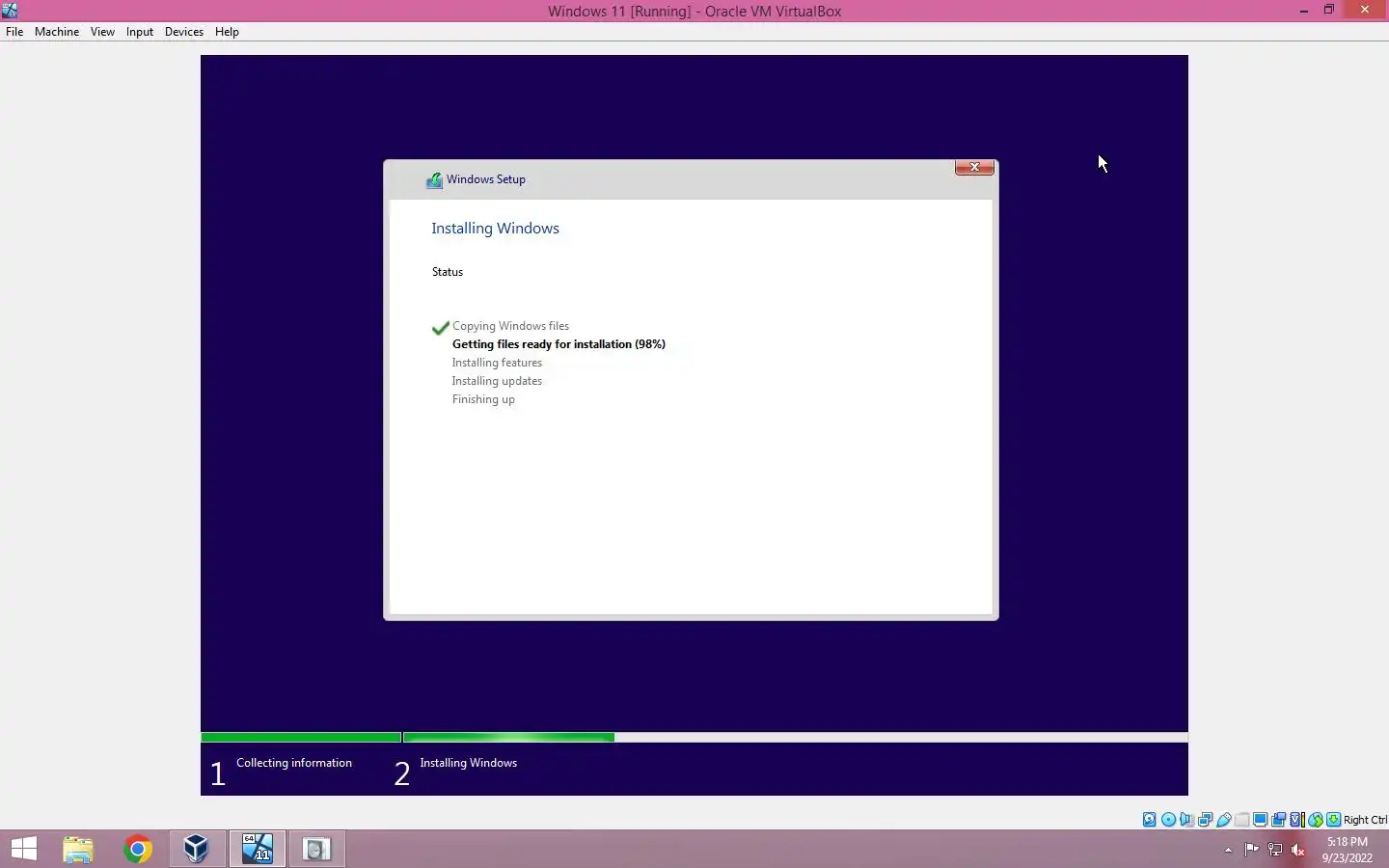
Task: Open the Help menu
Action: (227, 32)
